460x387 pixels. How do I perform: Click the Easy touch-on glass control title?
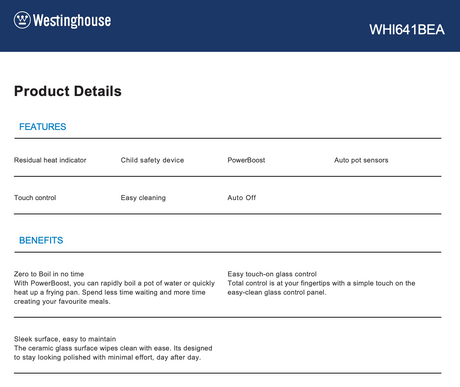tap(272, 274)
